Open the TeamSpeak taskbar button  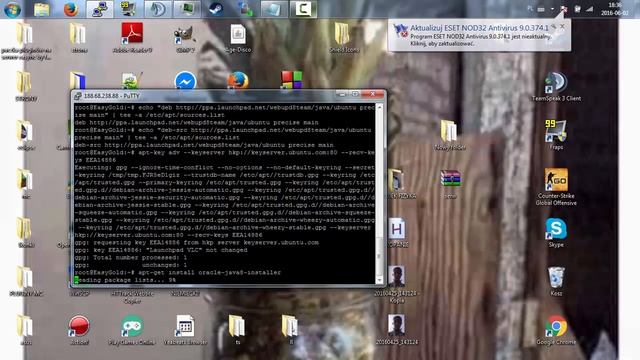click(158, 9)
